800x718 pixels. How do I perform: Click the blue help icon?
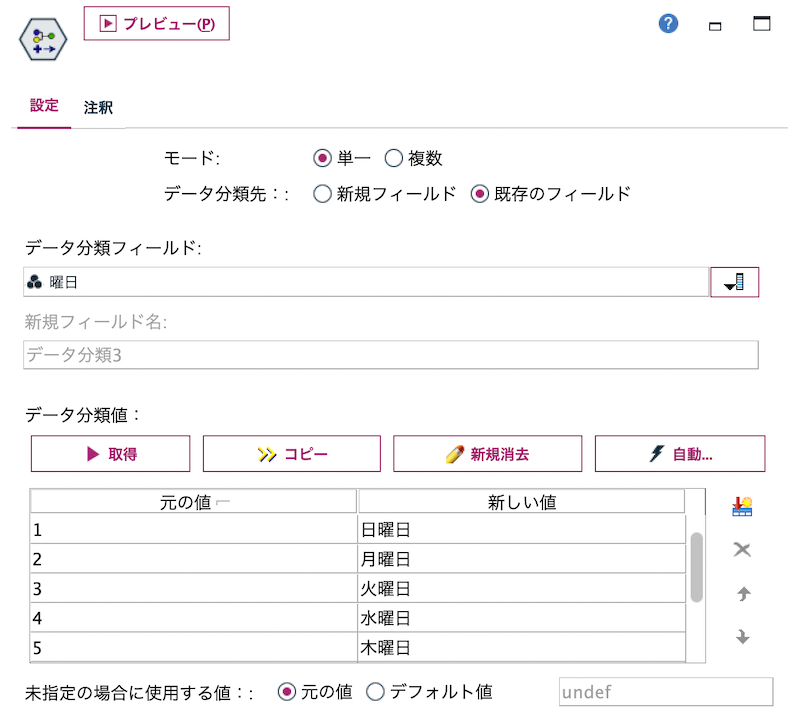[x=668, y=23]
